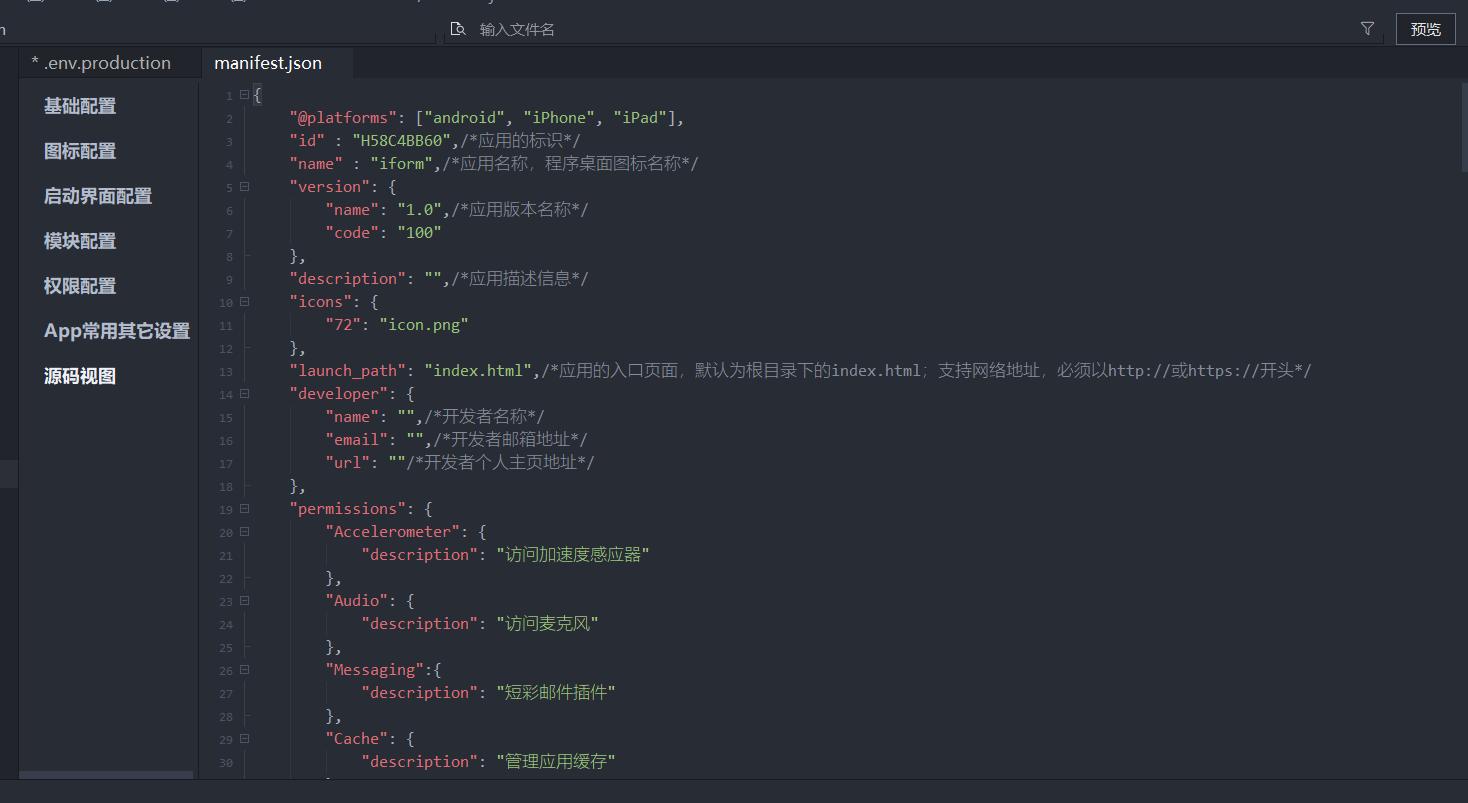
Task: Open 图标配置 icon settings
Action: (x=80, y=151)
